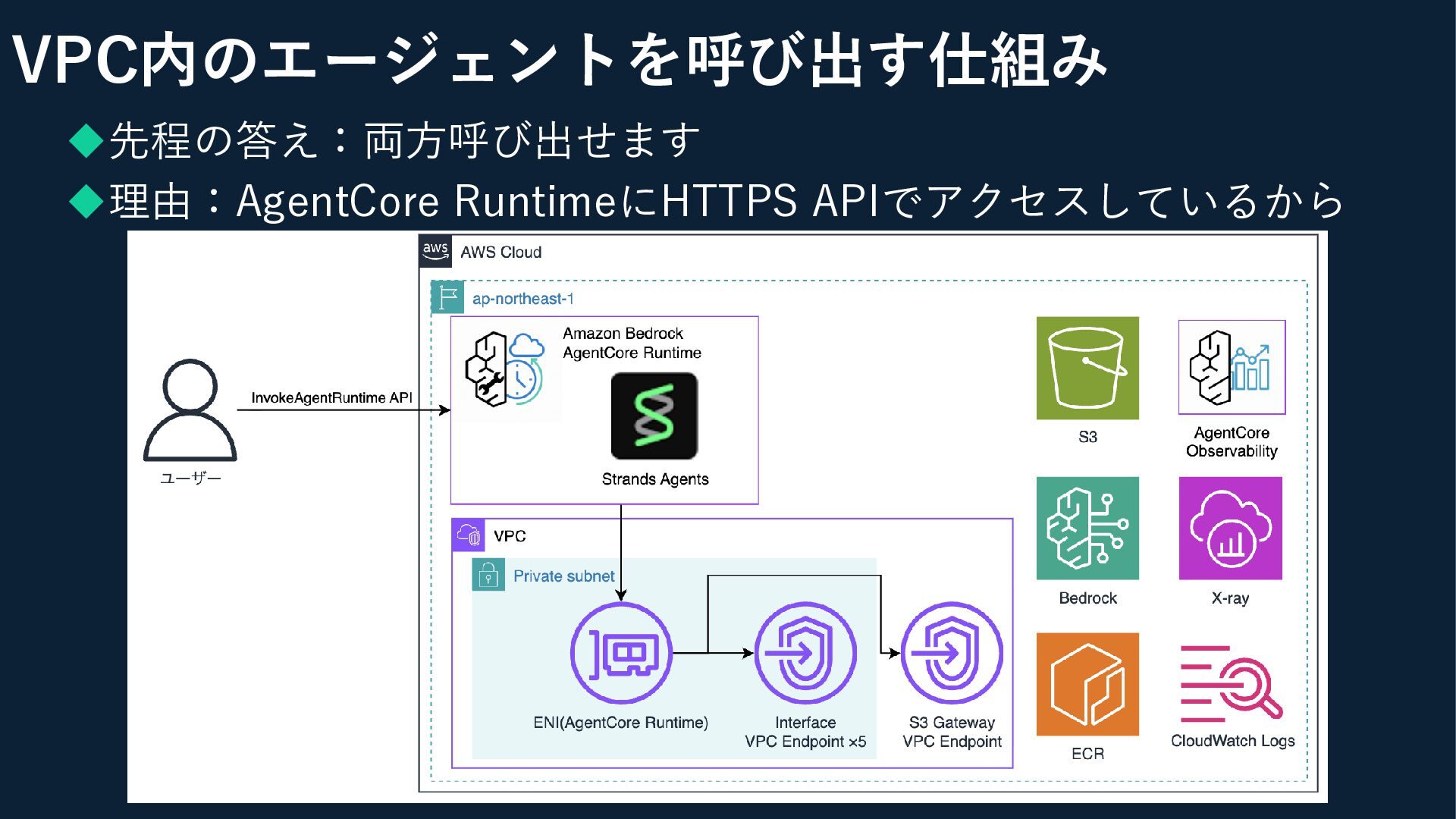Image resolution: width=1456 pixels, height=819 pixels.
Task: Click the AgentCore Observability icon
Action: [1231, 367]
